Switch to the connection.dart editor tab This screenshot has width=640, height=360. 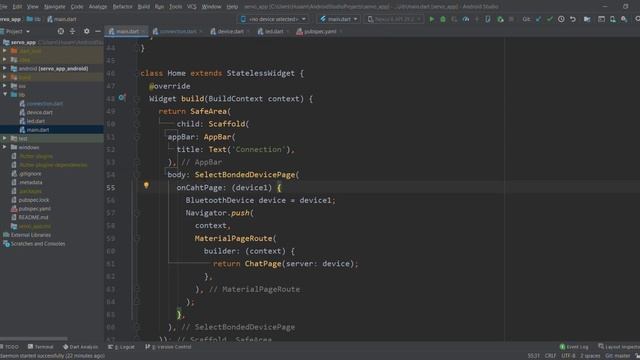[178, 31]
